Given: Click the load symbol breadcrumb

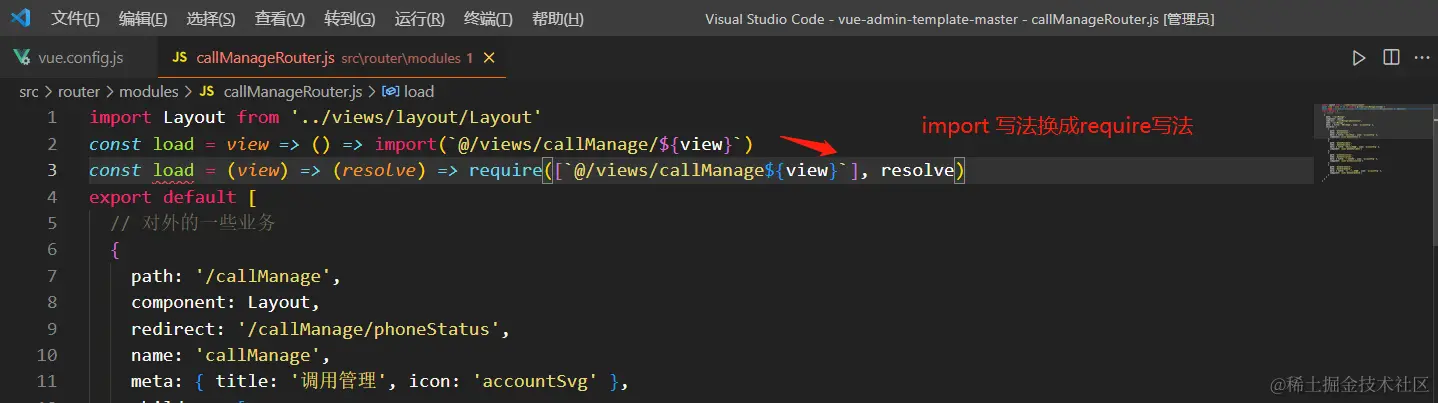Looking at the screenshot, I should [x=409, y=91].
